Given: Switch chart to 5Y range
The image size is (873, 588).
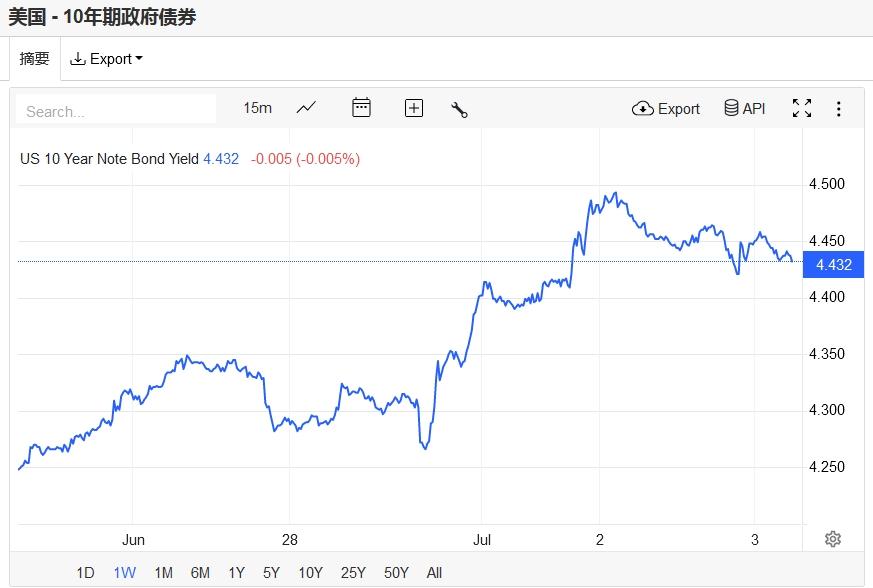Looking at the screenshot, I should tap(271, 573).
